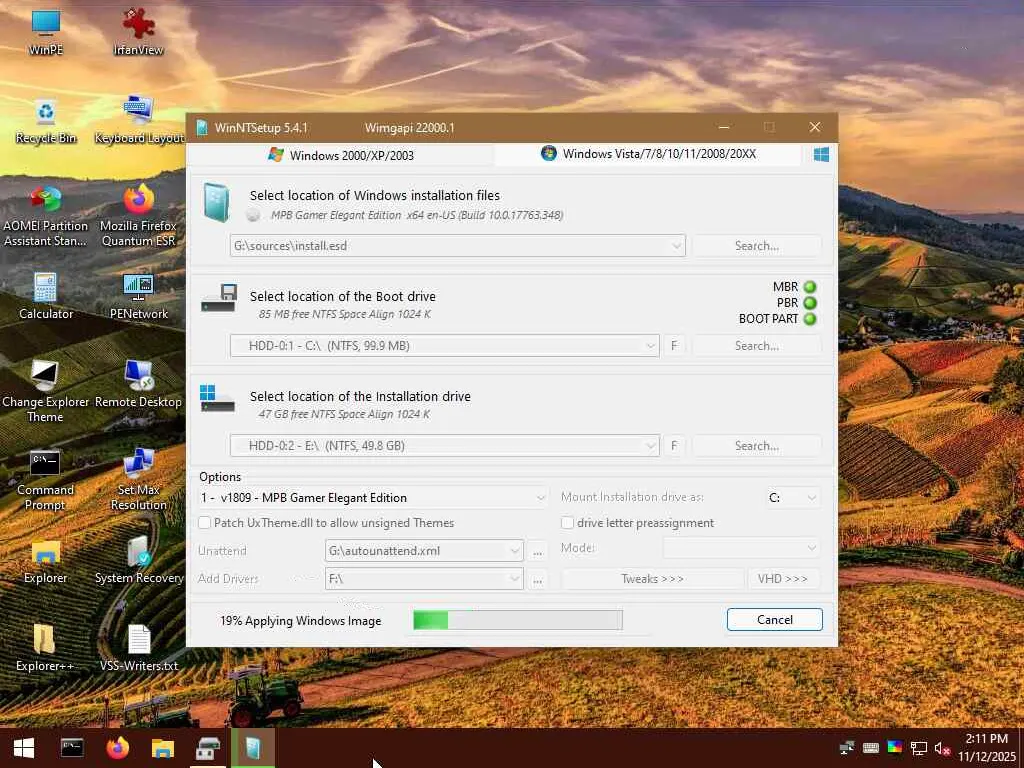Open the Calculator desktop icon

coord(46,296)
